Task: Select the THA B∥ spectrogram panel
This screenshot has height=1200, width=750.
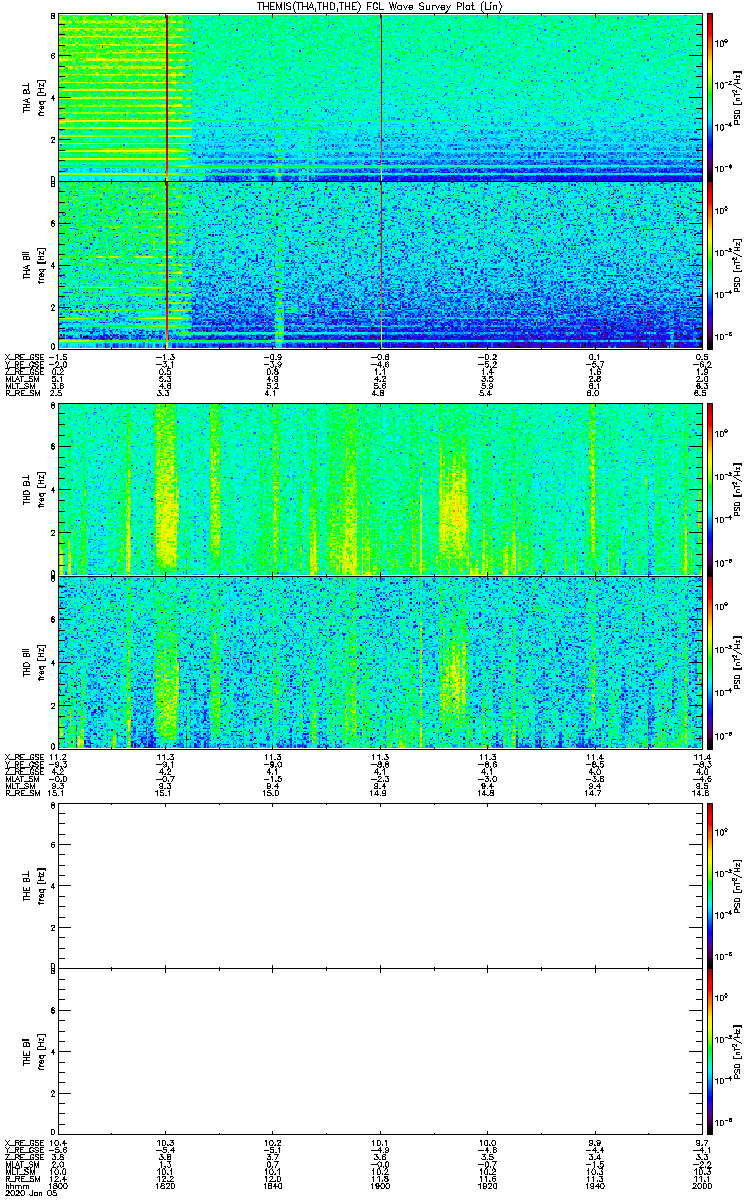Action: [379, 263]
